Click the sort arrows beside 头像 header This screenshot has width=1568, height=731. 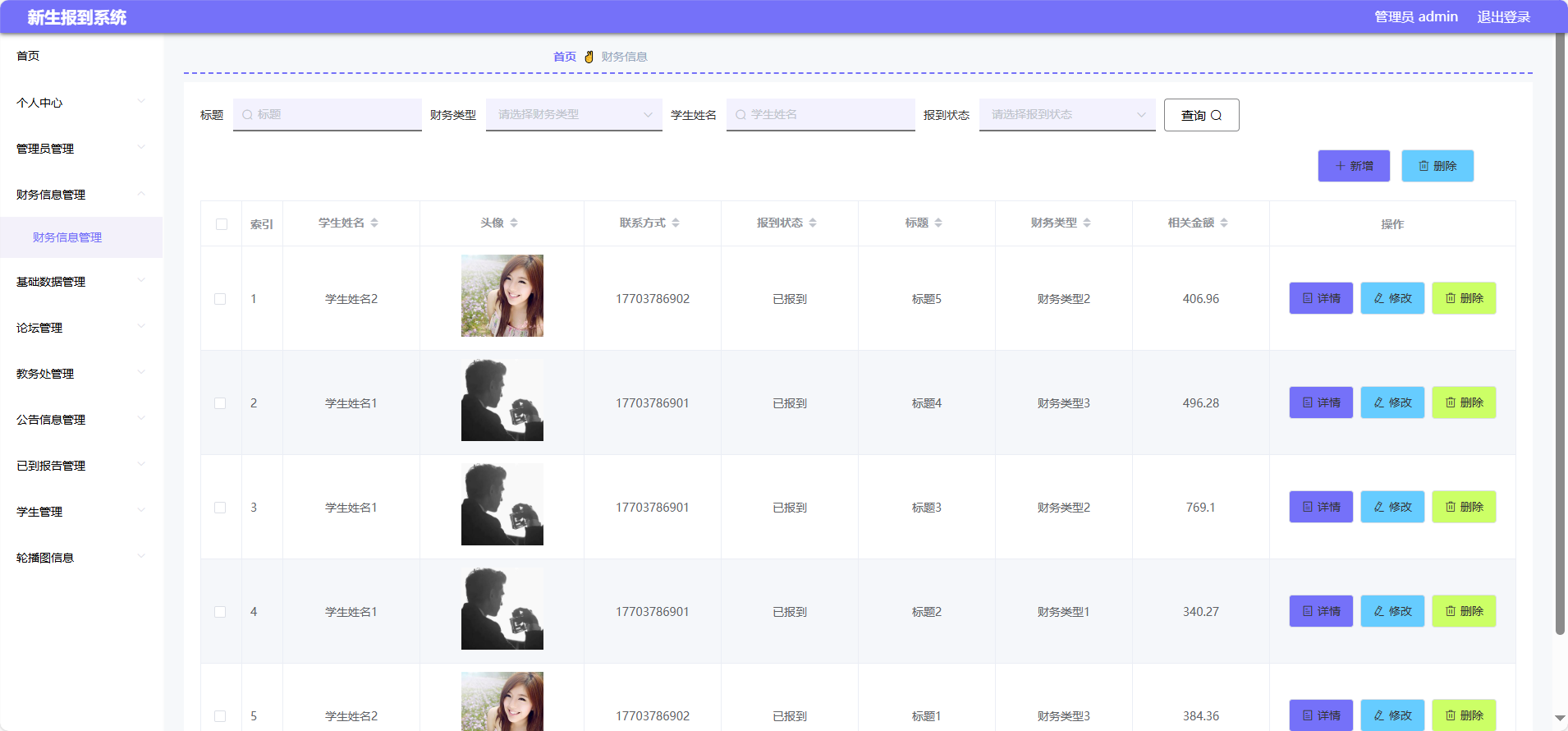[514, 223]
